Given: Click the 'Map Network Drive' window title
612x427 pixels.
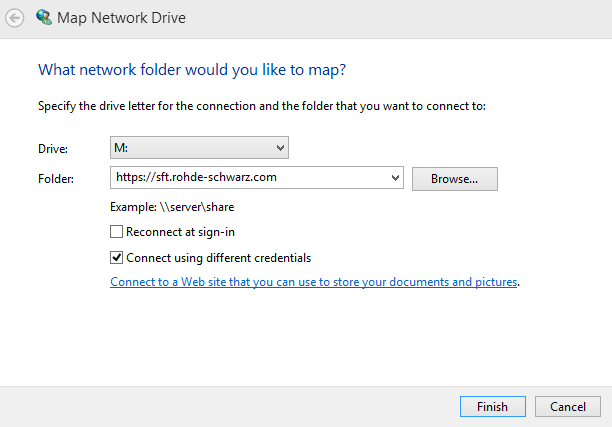Looking at the screenshot, I should coord(121,18).
